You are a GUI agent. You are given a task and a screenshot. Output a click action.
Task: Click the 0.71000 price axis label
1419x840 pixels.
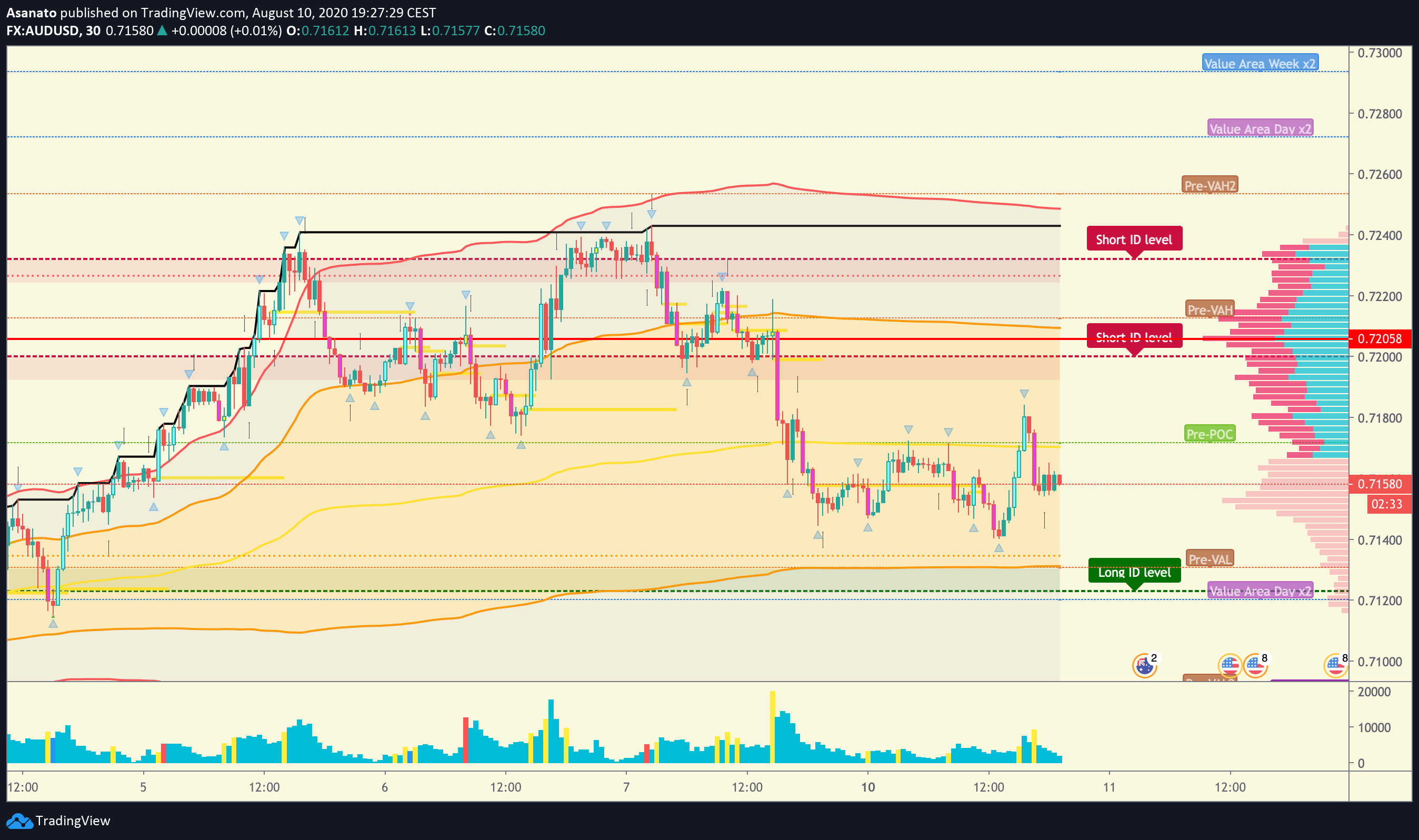click(1380, 662)
